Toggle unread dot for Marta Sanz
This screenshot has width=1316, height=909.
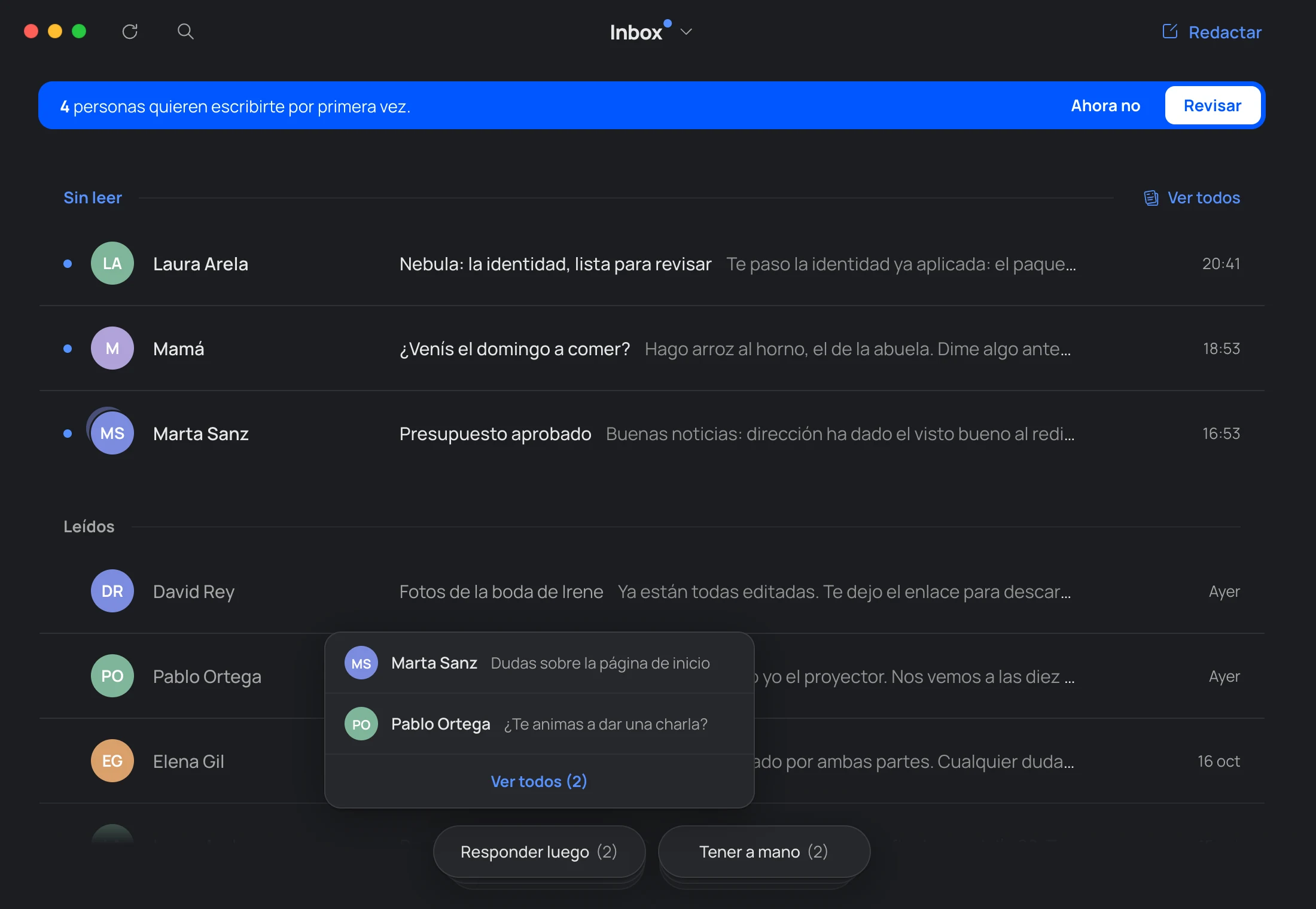coord(68,434)
